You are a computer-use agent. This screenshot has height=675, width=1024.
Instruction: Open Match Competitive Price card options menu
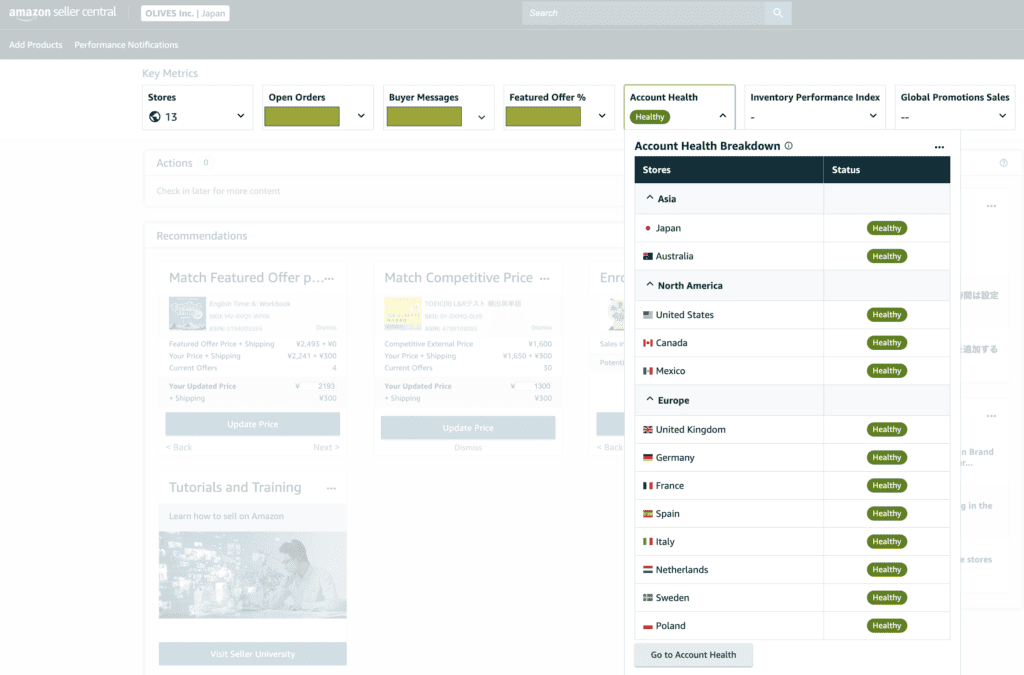pyautogui.click(x=545, y=279)
